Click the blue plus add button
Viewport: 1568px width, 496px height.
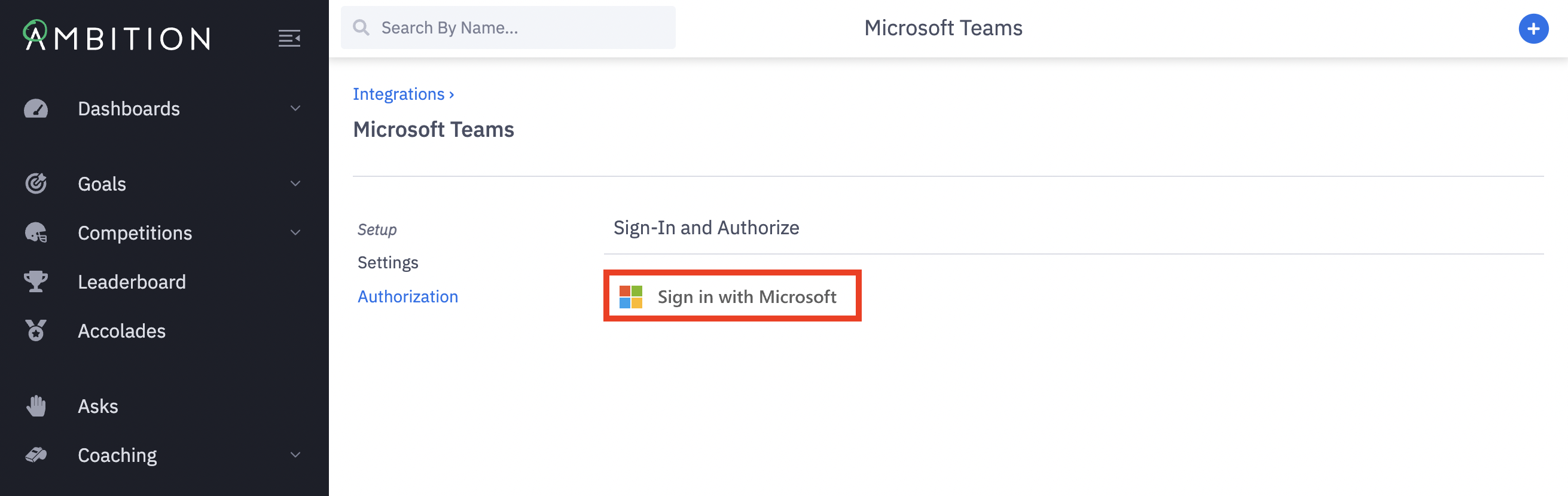point(1533,29)
